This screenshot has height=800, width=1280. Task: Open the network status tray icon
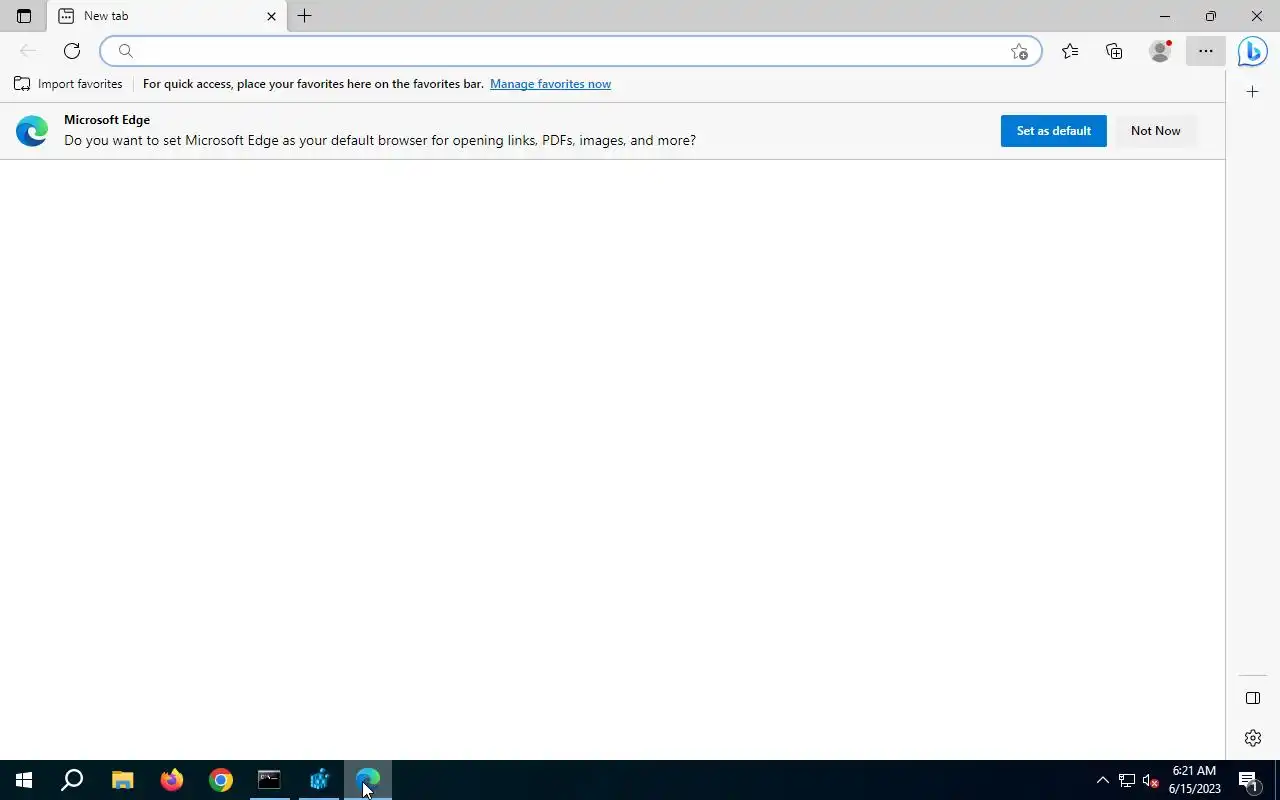[x=1127, y=780]
